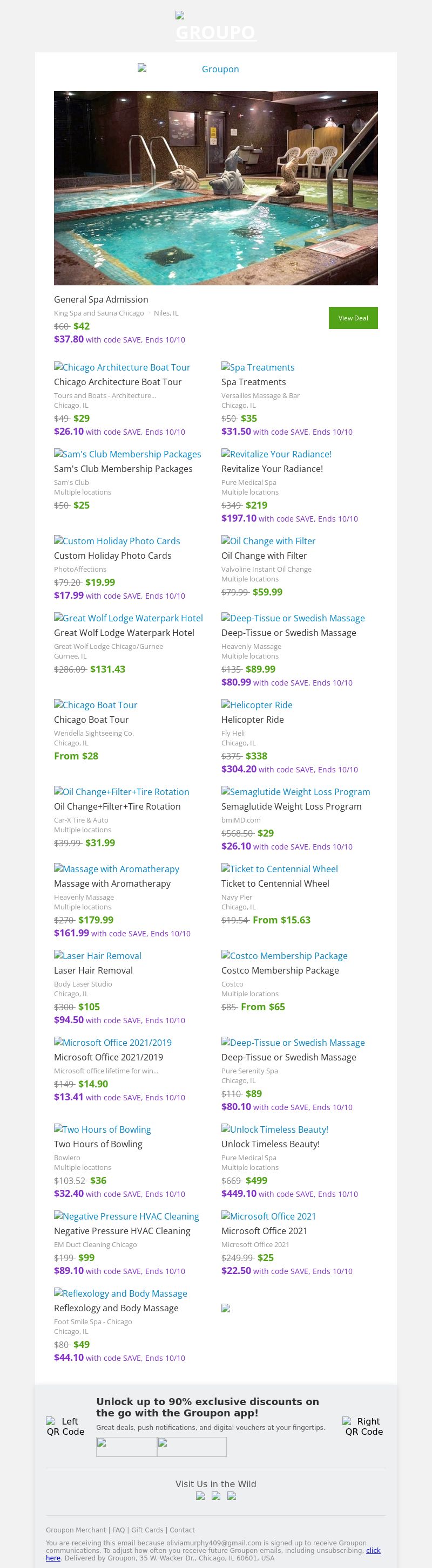Click the right app download badge
Image resolution: width=432 pixels, height=1568 pixels.
point(192,1446)
